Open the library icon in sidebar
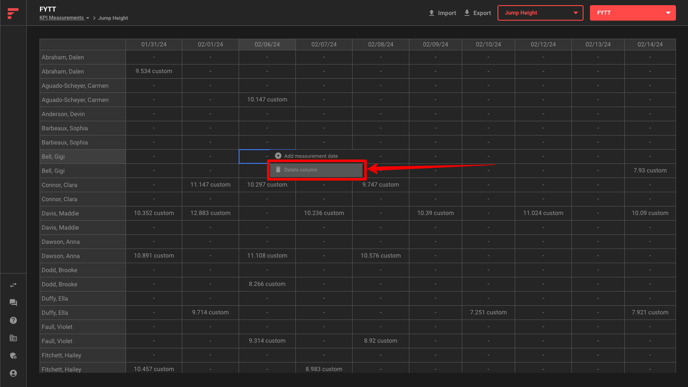The width and height of the screenshot is (688, 387). point(13,338)
